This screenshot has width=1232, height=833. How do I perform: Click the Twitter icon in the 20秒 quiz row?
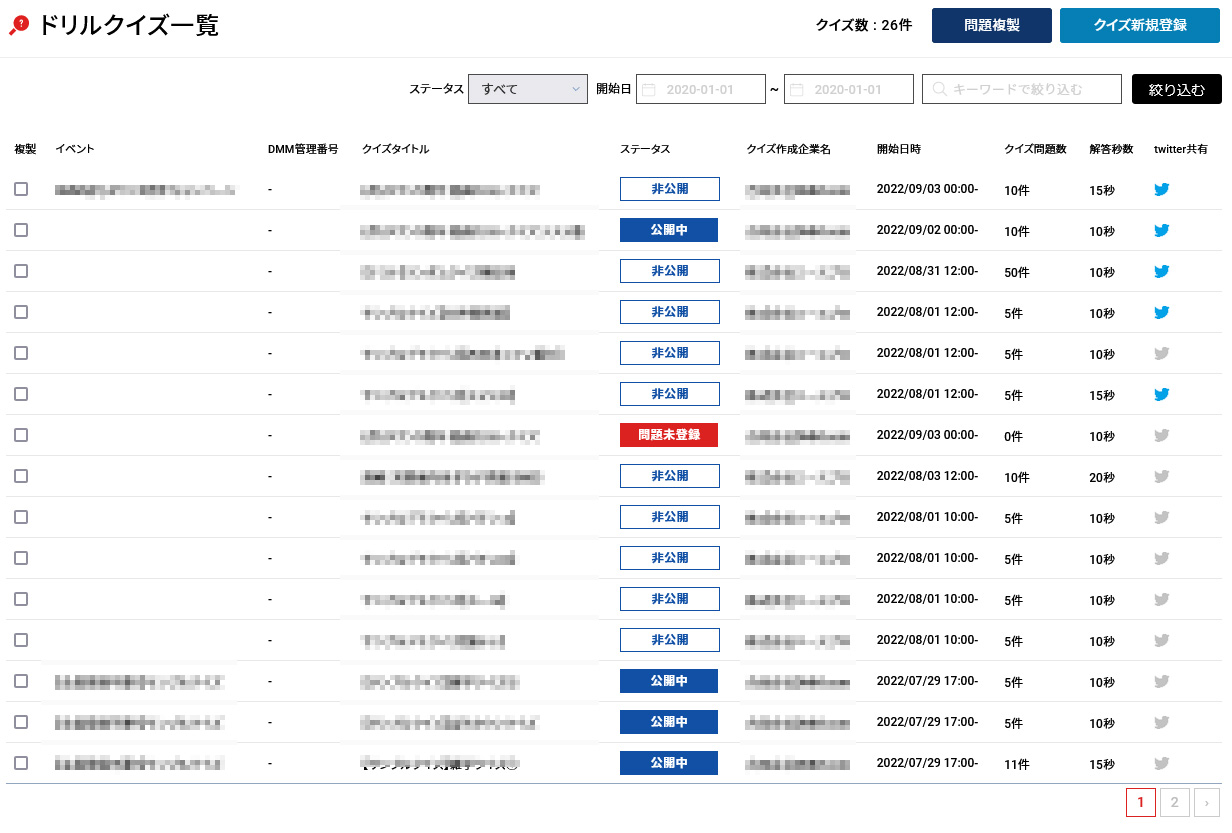tap(1161, 476)
